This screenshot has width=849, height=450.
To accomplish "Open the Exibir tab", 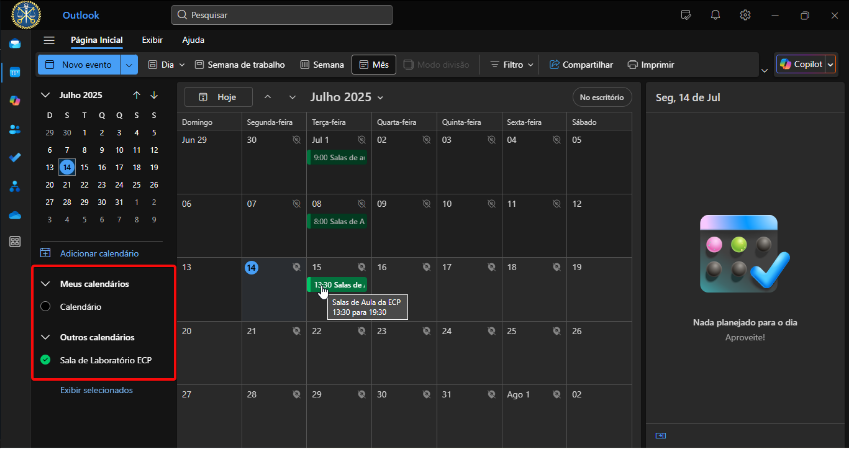I will [x=152, y=40].
